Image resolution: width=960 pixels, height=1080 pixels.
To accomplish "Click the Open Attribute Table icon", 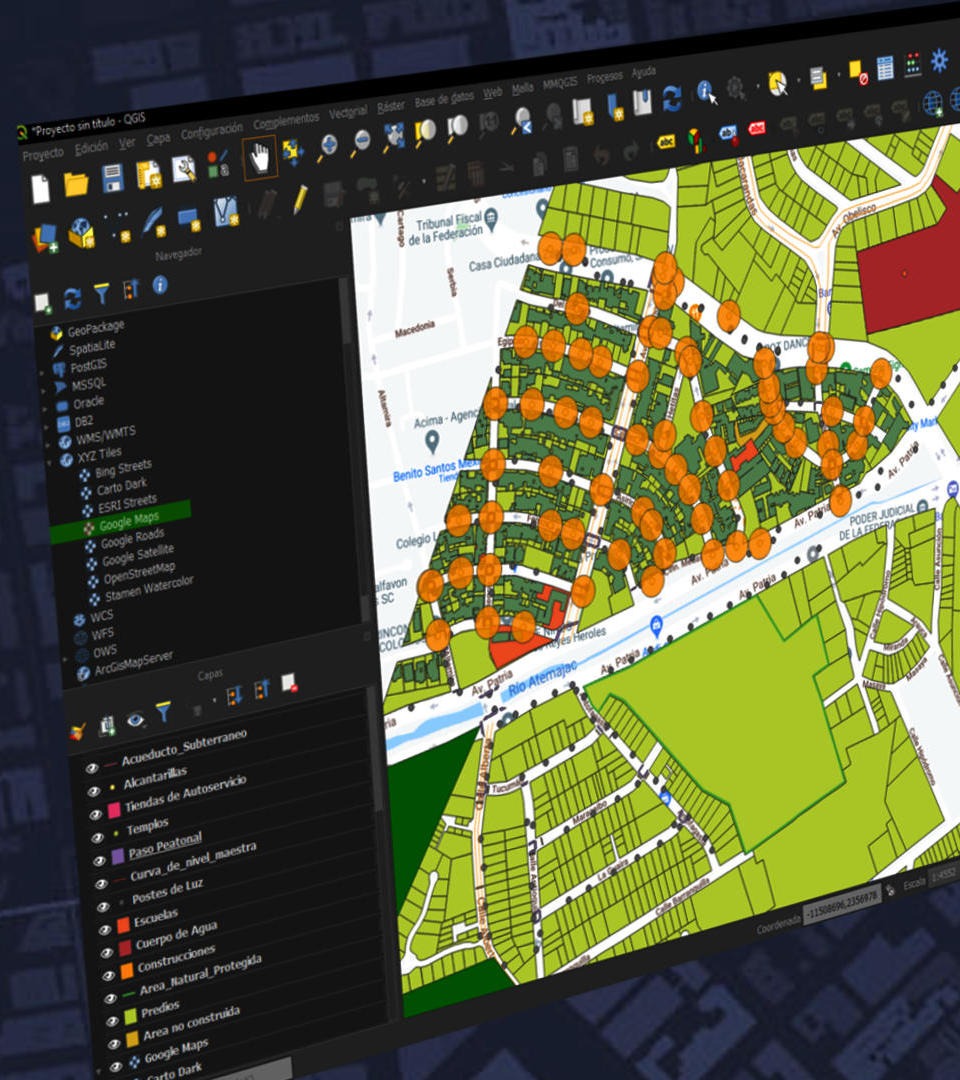I will 885,68.
